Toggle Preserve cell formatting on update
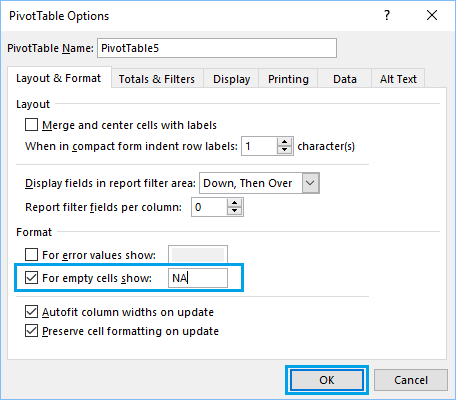This screenshot has height=400, width=456. (x=32, y=331)
